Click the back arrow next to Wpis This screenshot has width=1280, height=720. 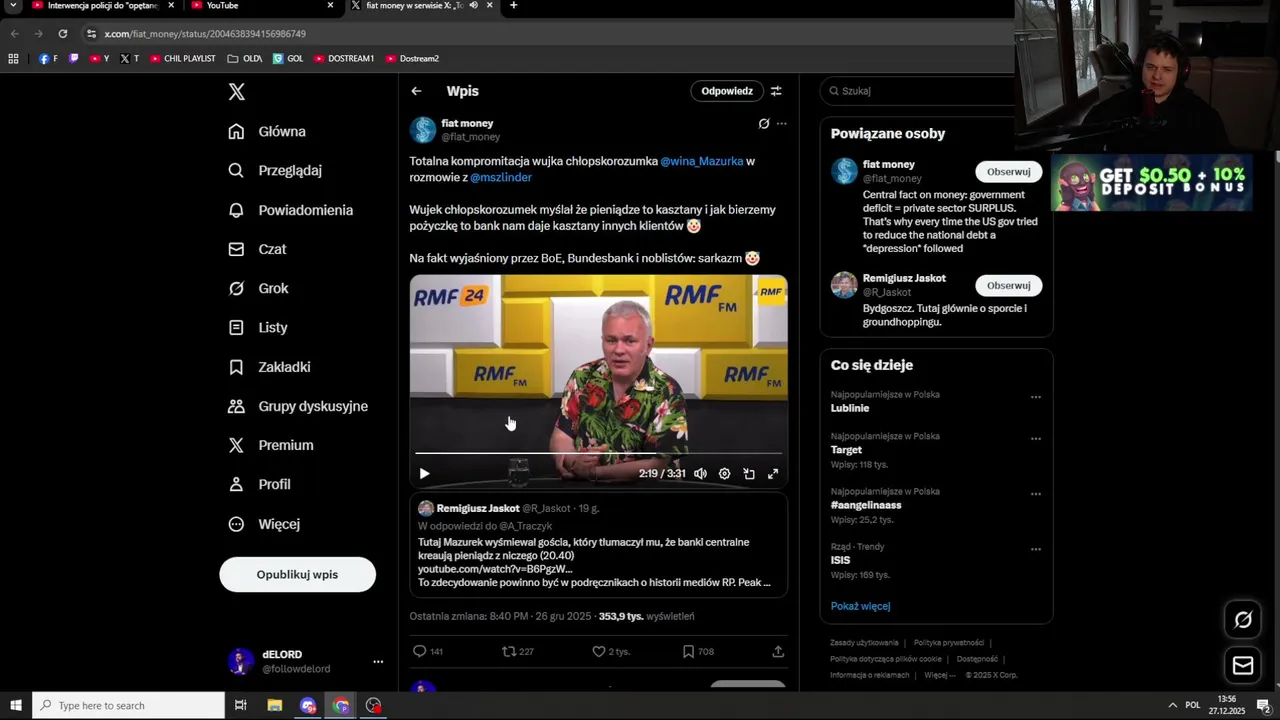416,91
